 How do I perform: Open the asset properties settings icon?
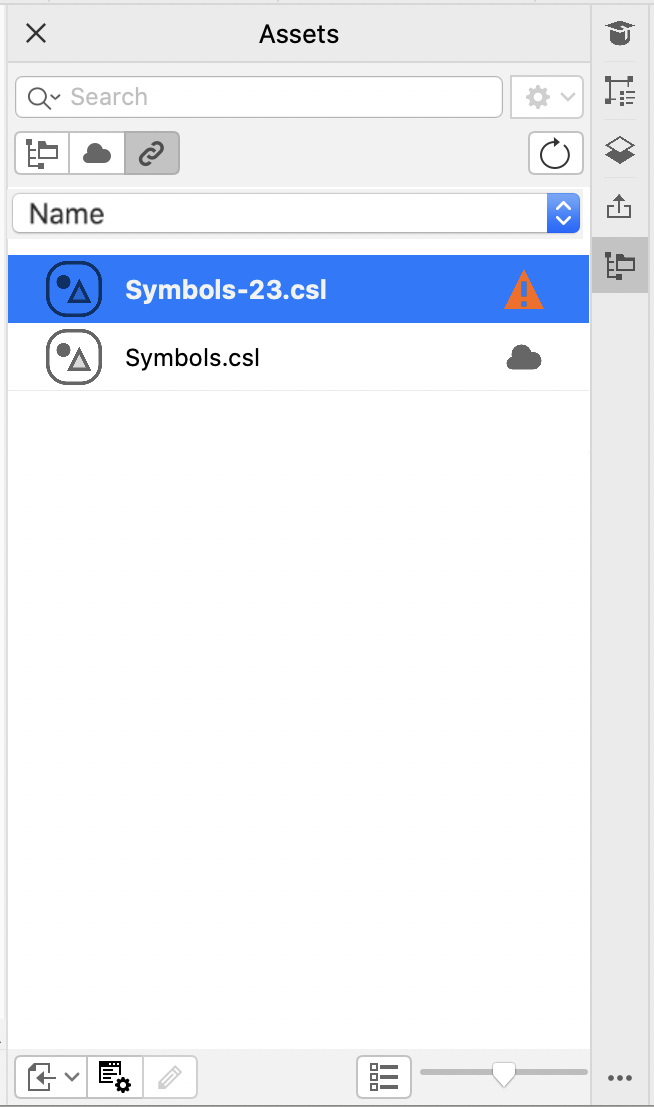pos(115,1077)
